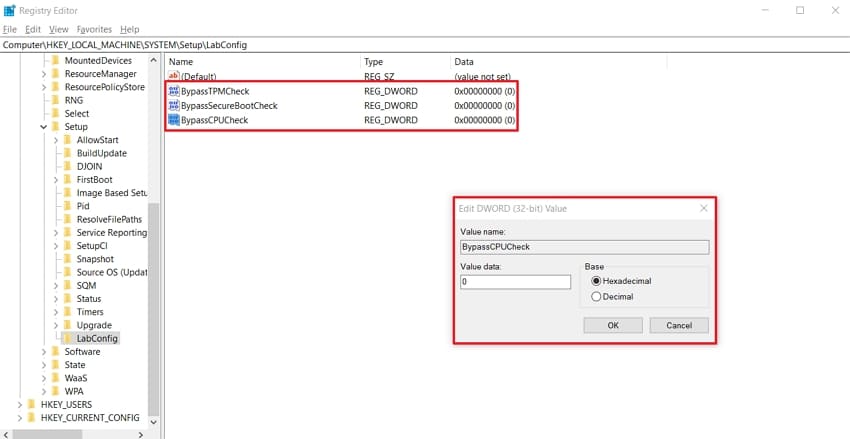Expand the ResourcePolicyStore tree node

pyautogui.click(x=44, y=87)
